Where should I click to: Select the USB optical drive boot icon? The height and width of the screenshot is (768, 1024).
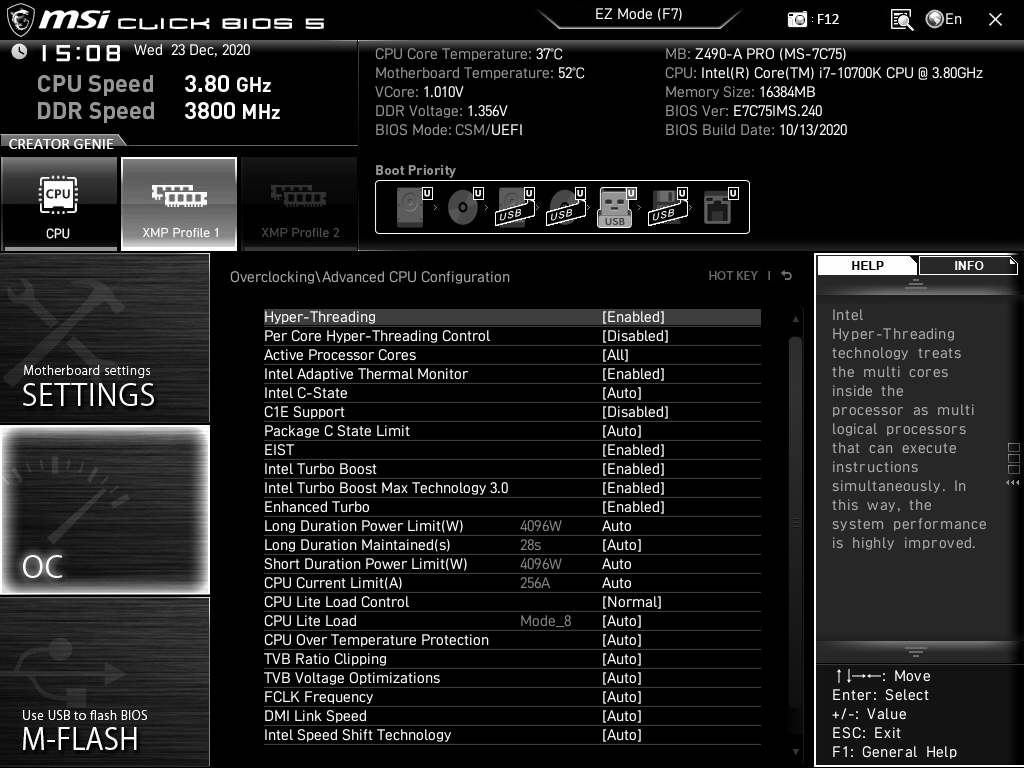coord(566,206)
